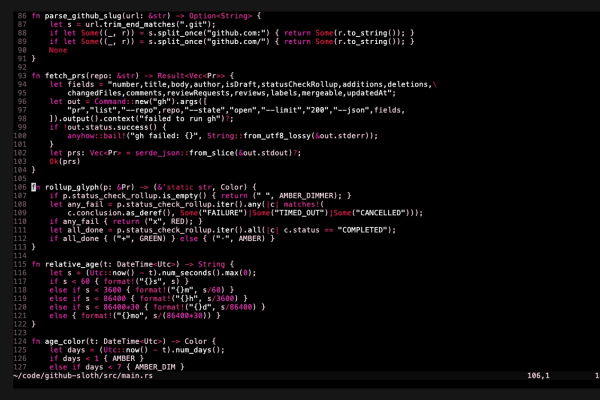Image resolution: width=600 pixels, height=400 pixels.
Task: Click the None return value on line 90
Action: [x=58, y=50]
